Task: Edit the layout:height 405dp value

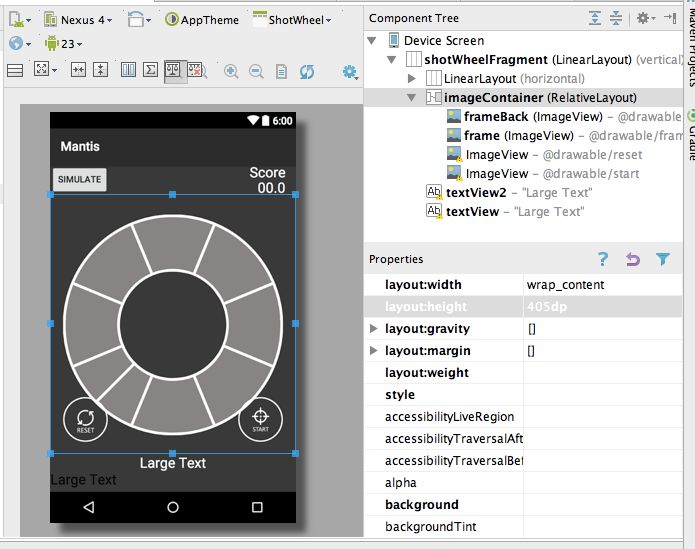Action: click(603, 307)
